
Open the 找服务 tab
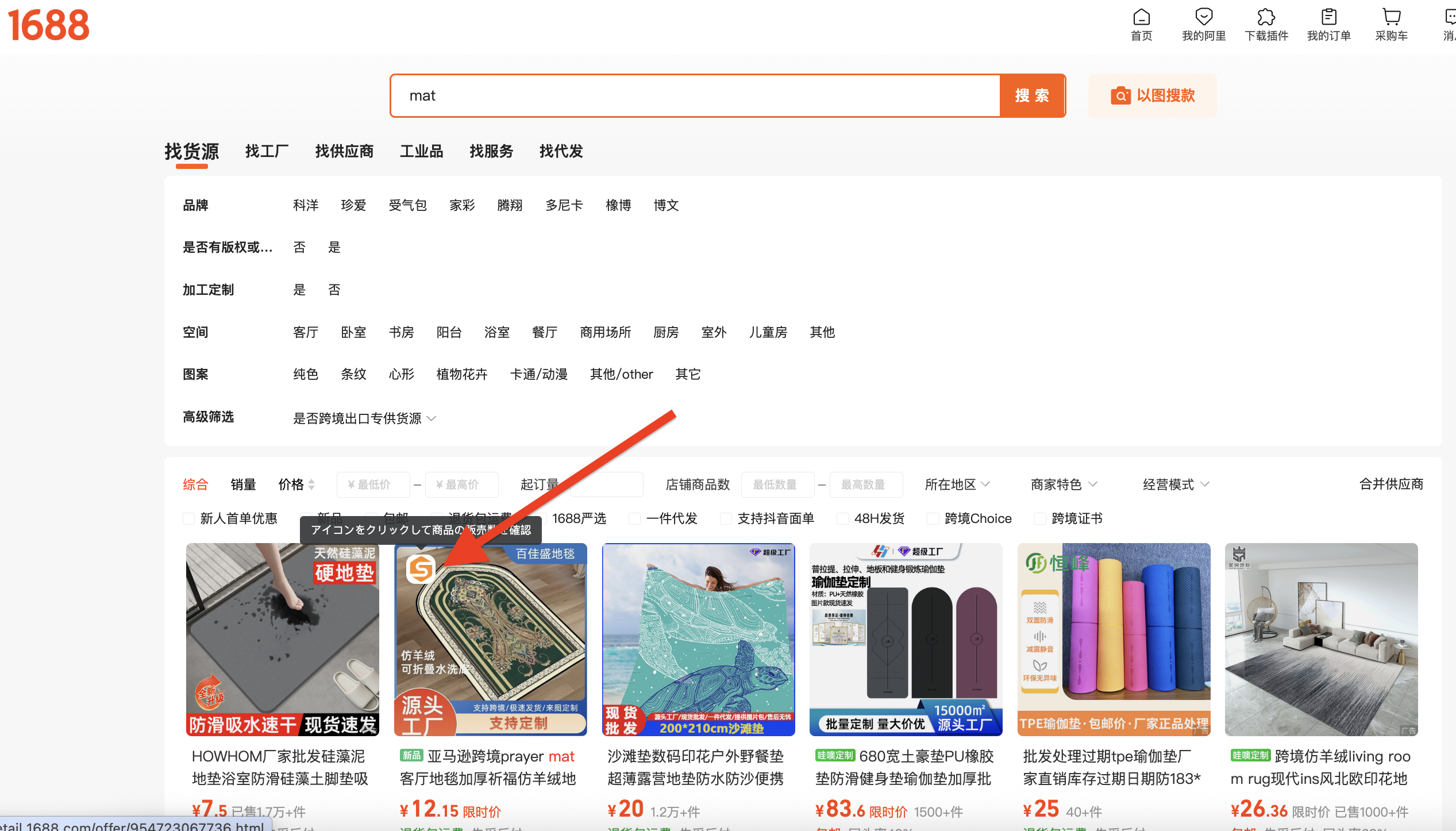[x=491, y=151]
